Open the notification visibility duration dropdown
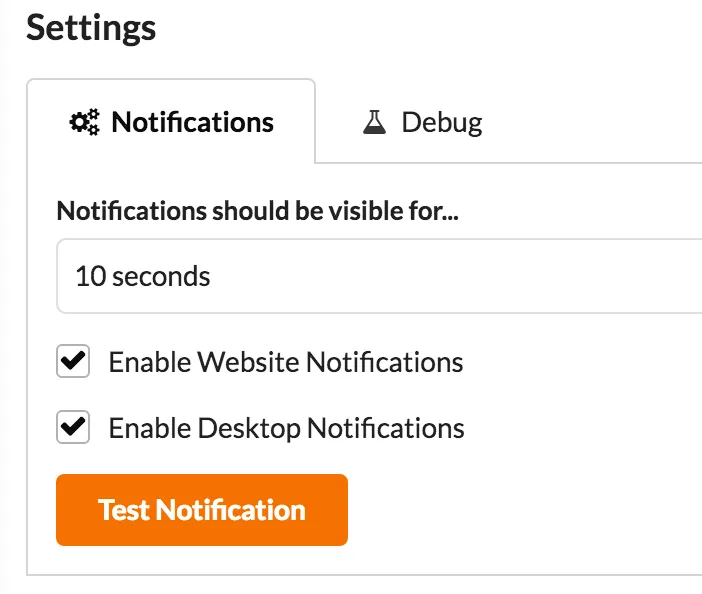The width and height of the screenshot is (702, 594). click(380, 276)
